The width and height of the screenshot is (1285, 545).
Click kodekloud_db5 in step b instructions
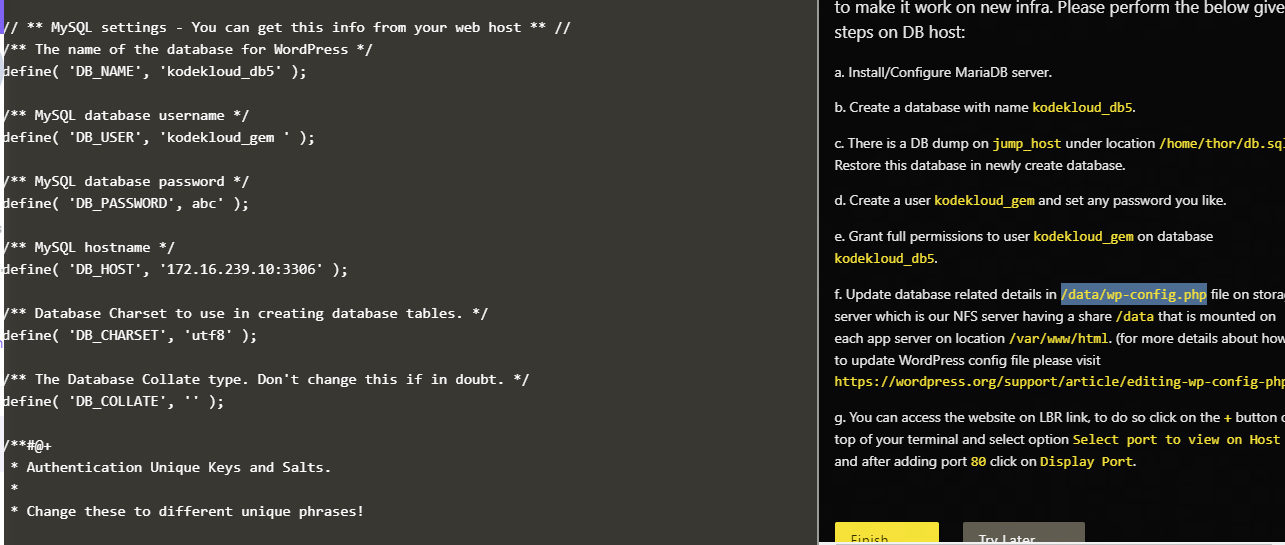pyautogui.click(x=1083, y=108)
